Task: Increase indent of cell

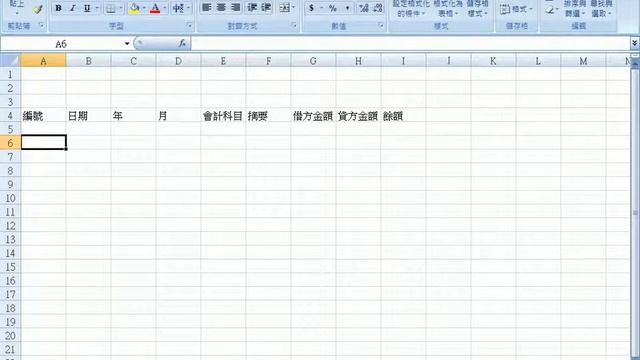Action: point(266,8)
